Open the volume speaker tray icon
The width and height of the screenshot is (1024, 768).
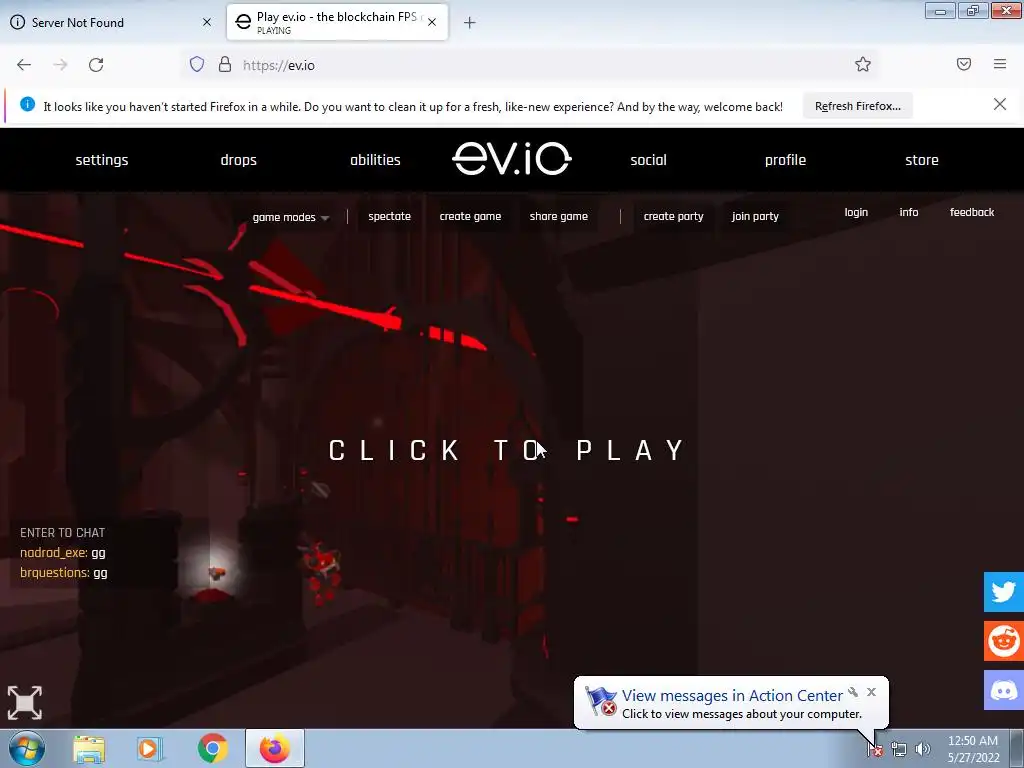[x=922, y=749]
